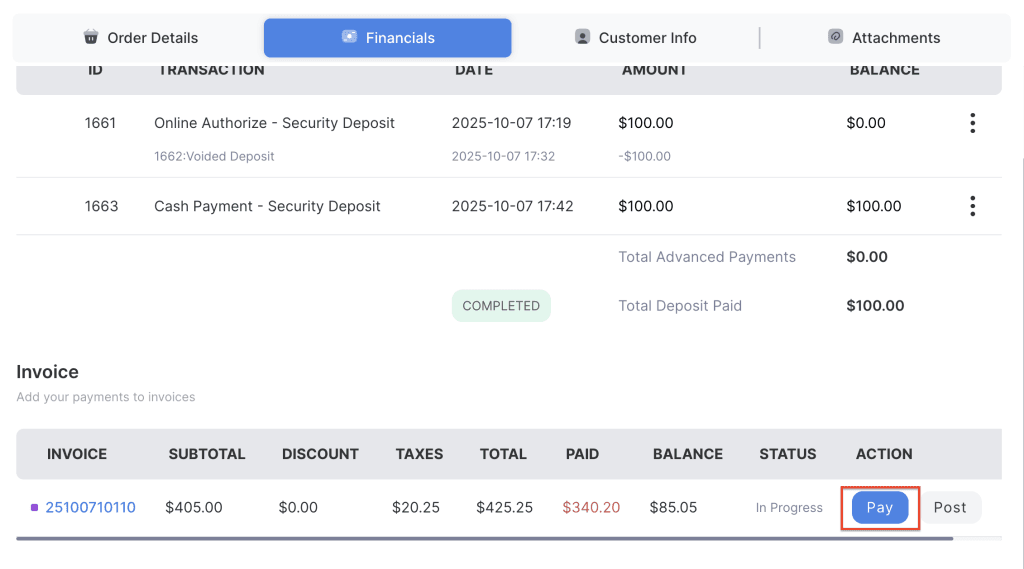Click the paperclip icon on Attachments tab
1024x569 pixels.
(x=836, y=37)
